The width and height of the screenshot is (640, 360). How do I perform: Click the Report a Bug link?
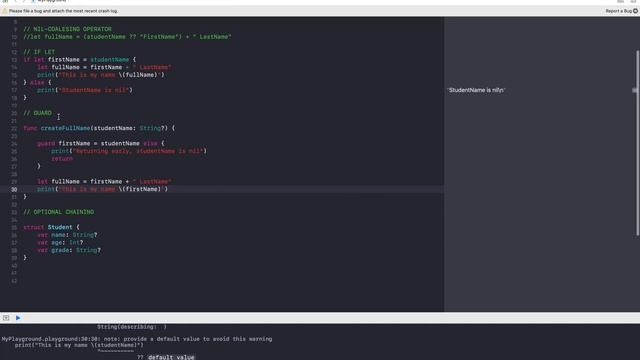618,11
